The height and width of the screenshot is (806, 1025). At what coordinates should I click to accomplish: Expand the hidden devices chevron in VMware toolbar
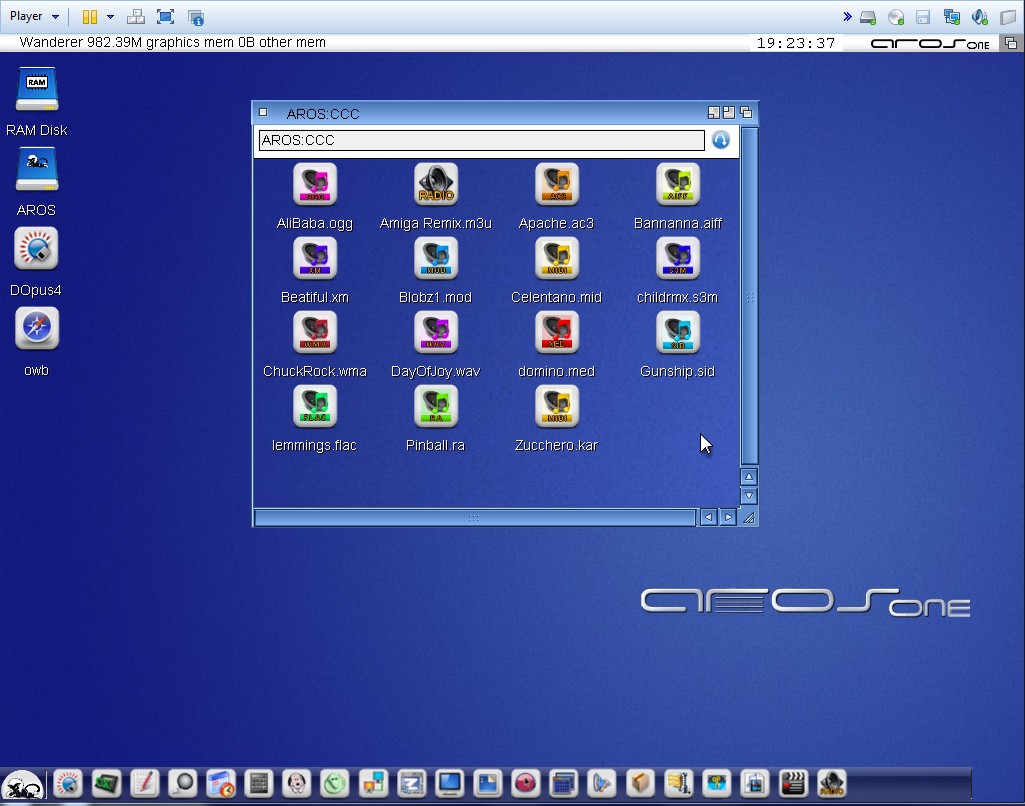[x=847, y=17]
